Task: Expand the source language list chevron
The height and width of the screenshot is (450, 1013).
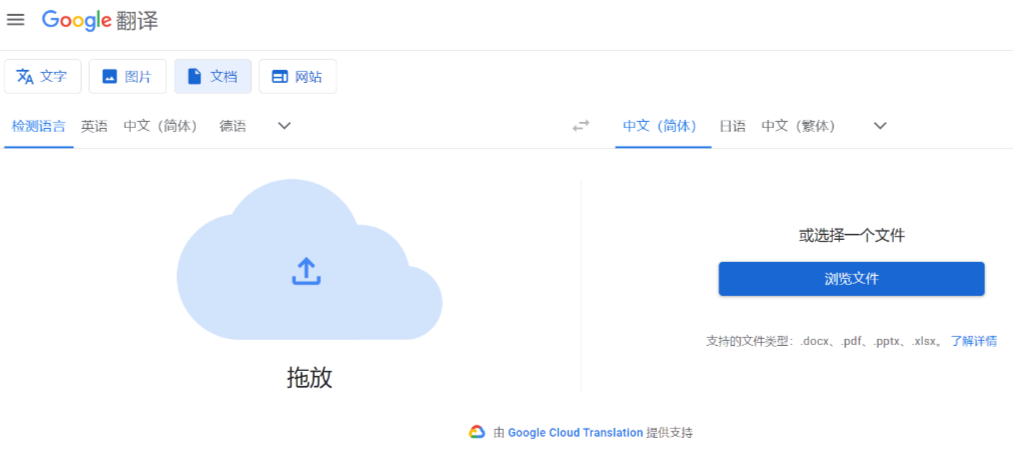Action: (x=284, y=126)
